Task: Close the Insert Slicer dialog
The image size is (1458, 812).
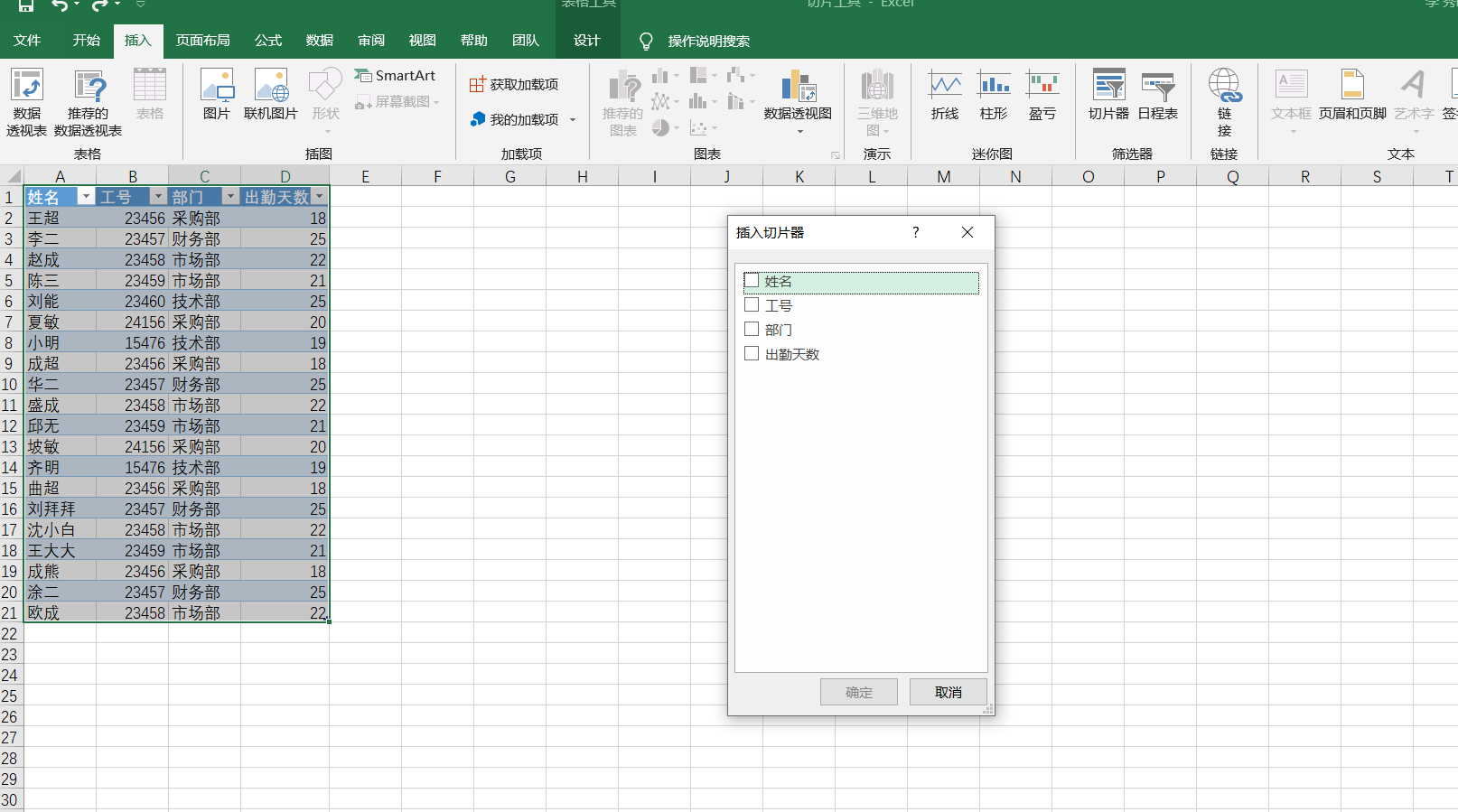Action: click(x=967, y=232)
